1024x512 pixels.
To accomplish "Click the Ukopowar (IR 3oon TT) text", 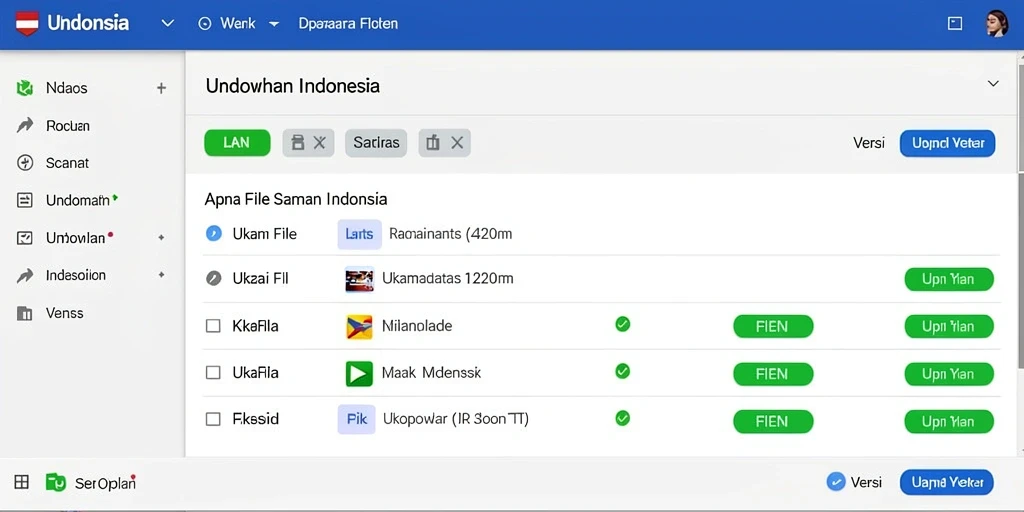I will click(455, 419).
